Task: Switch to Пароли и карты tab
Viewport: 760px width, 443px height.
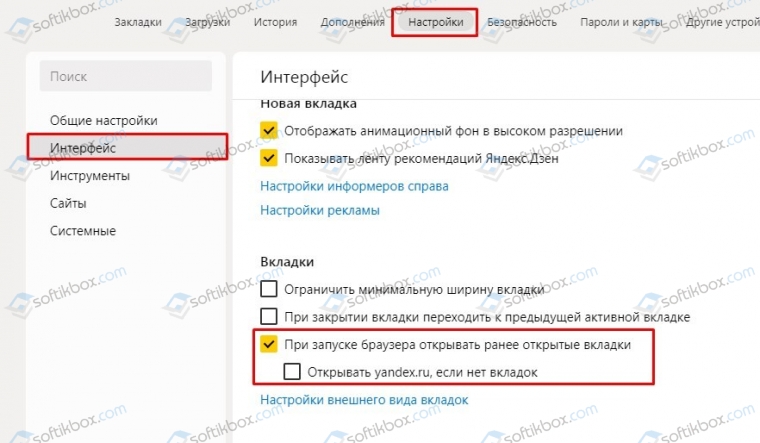Action: [x=621, y=22]
